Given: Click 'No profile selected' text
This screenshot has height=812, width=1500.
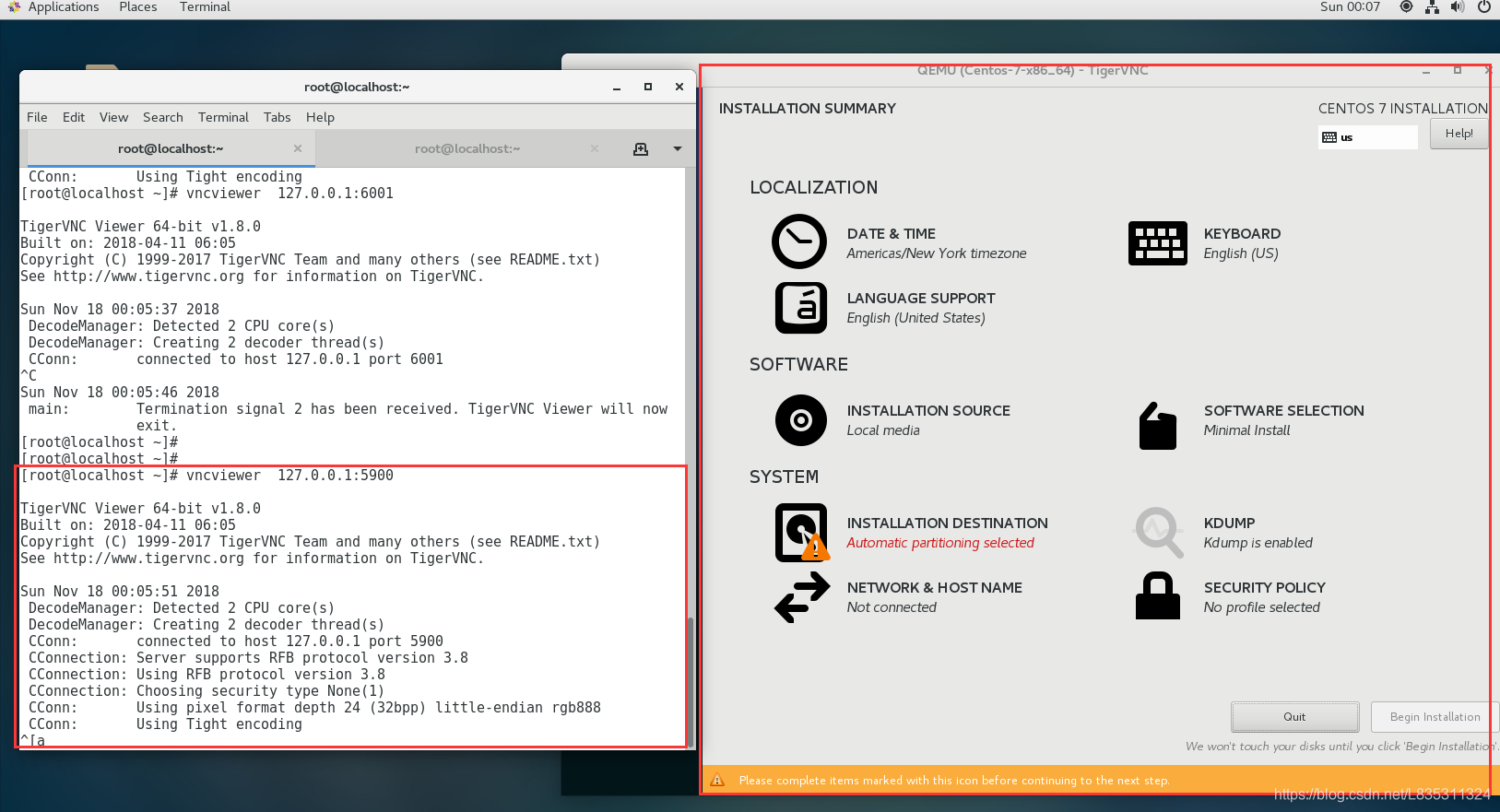Looking at the screenshot, I should coord(1261,607).
